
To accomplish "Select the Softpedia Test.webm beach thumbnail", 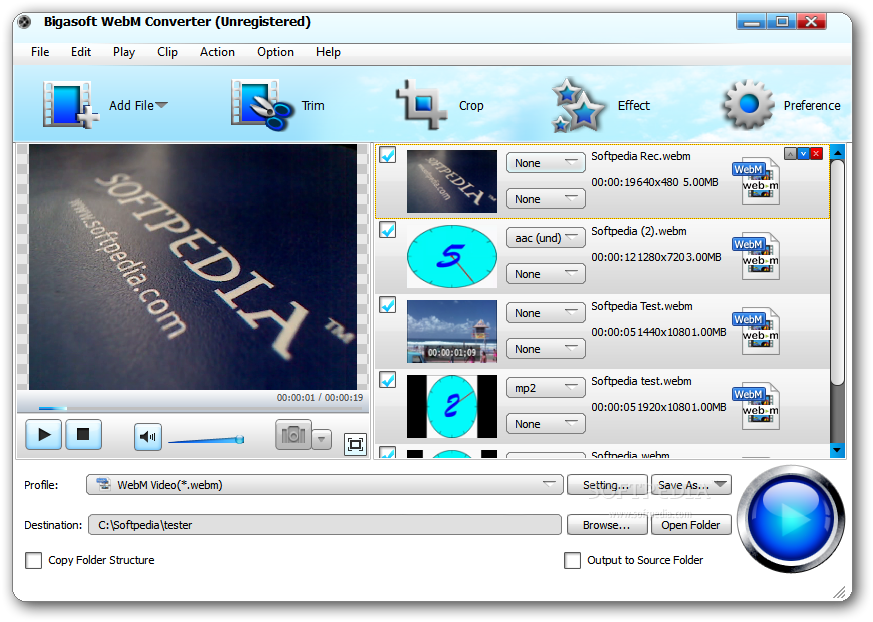I will [x=452, y=331].
